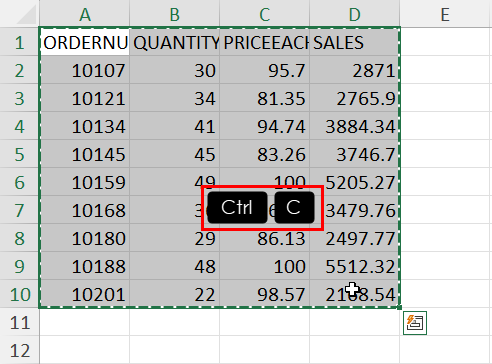
Task: Select column D header
Action: 355,13
